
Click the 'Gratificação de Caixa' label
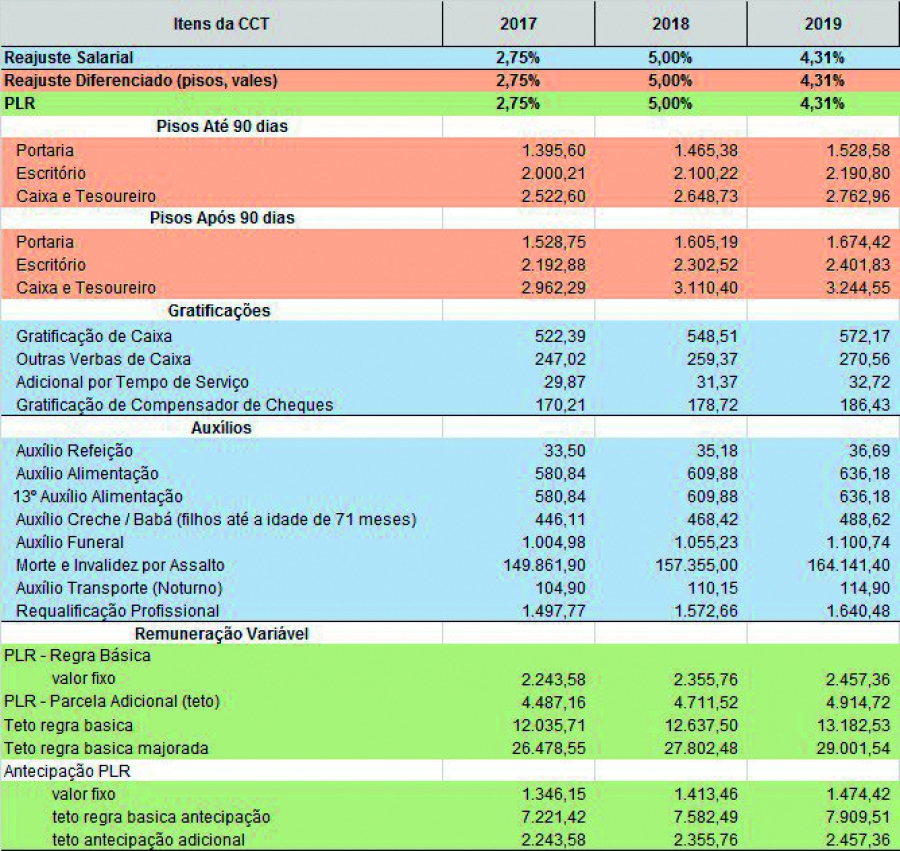point(94,336)
